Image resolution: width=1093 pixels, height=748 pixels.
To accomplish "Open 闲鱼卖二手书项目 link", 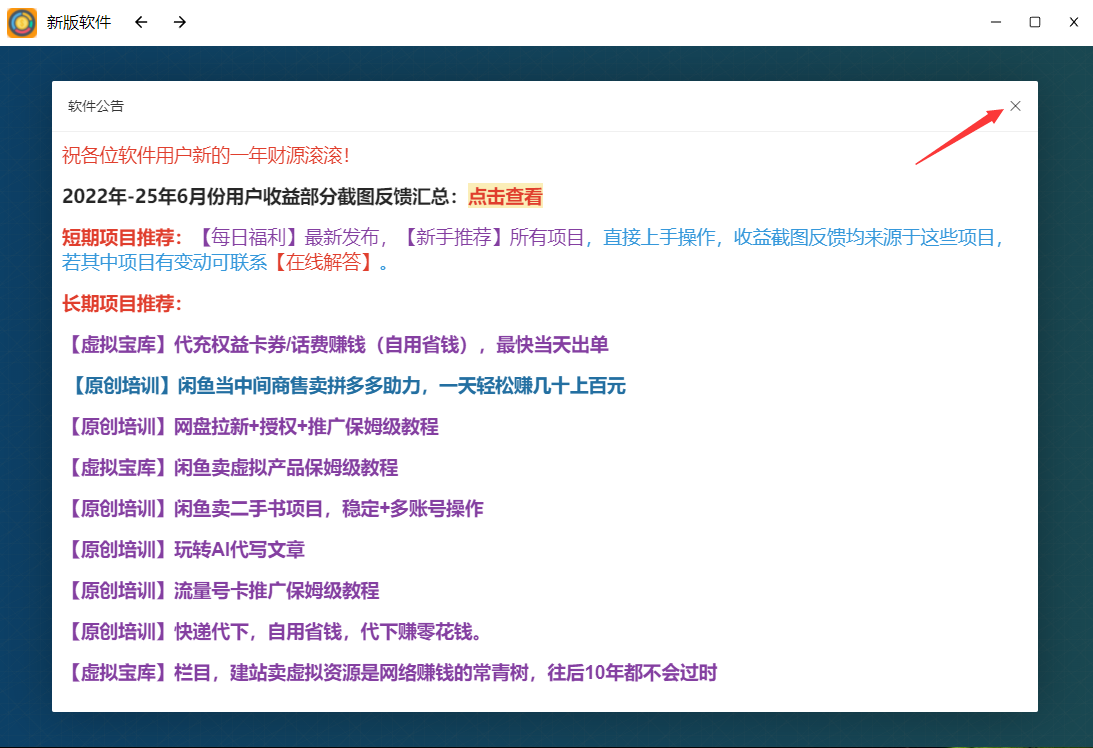I will coord(273,509).
